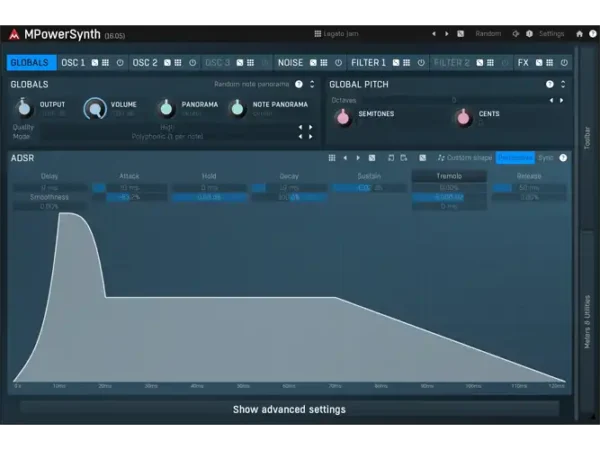600x450 pixels.
Task: Toggle OSC 3 power button
Action: [265, 63]
